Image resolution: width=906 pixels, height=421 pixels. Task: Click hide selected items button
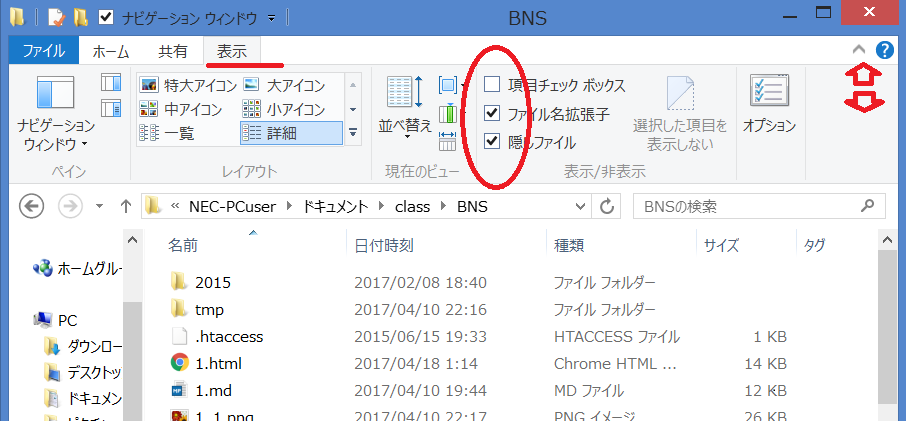click(x=680, y=114)
